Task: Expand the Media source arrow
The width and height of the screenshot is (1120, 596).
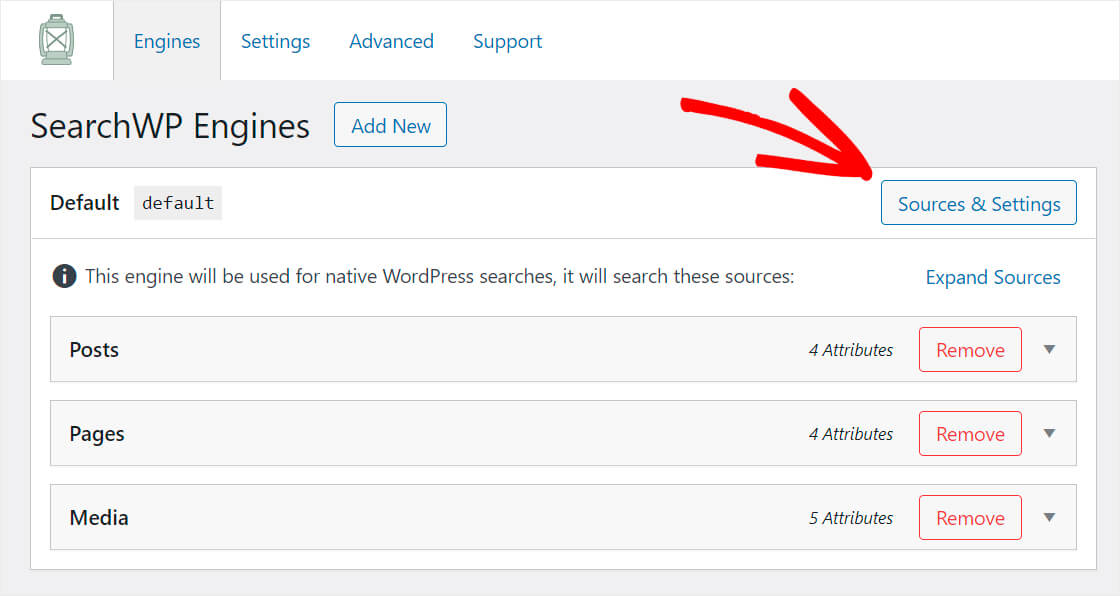Action: 1049,517
